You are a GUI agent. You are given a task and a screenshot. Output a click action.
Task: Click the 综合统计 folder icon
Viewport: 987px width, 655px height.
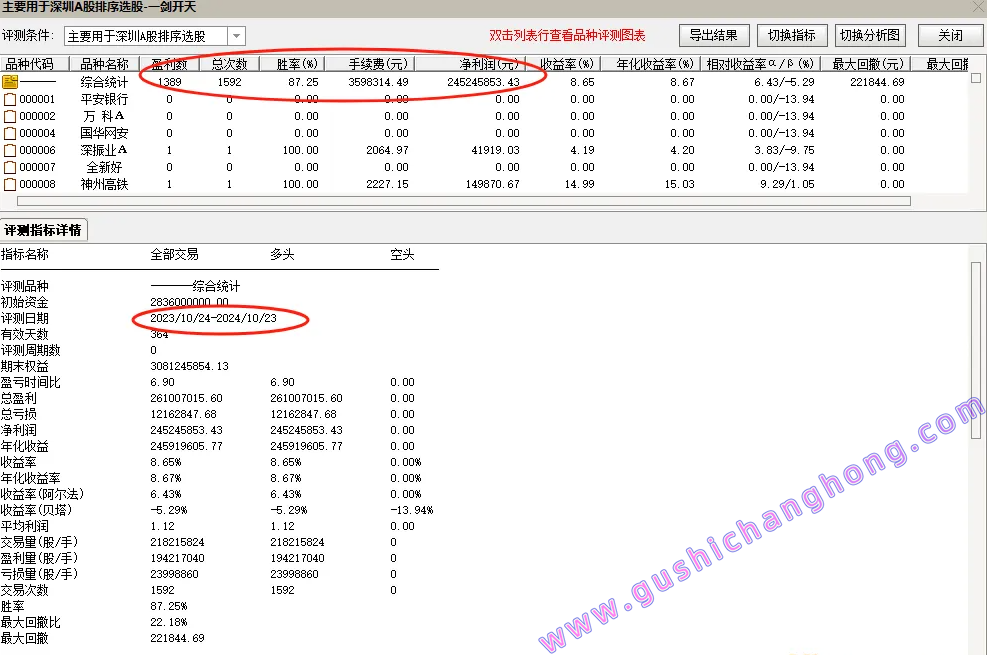pos(10,82)
